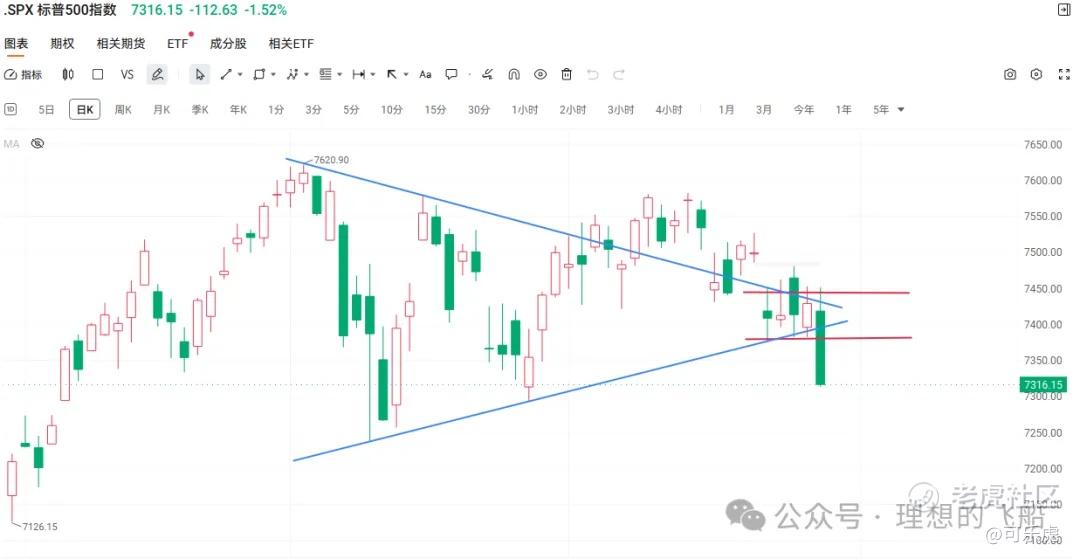This screenshot has height=559, width=1080.
Task: Select the 周K weekly interval
Action: pos(123,109)
